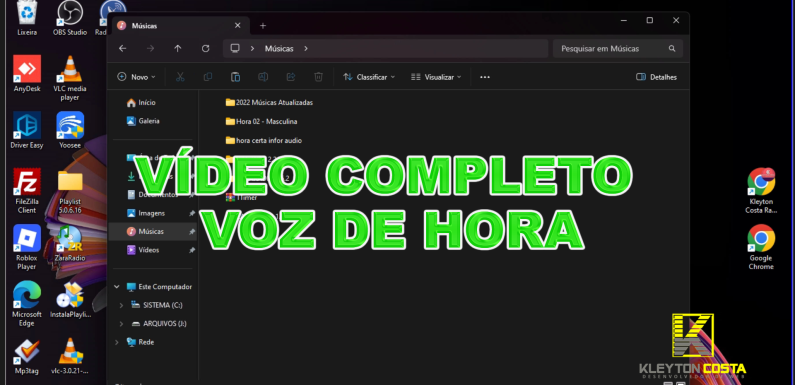Open the Classificar sort dropdown
795x385 pixels.
pos(369,77)
